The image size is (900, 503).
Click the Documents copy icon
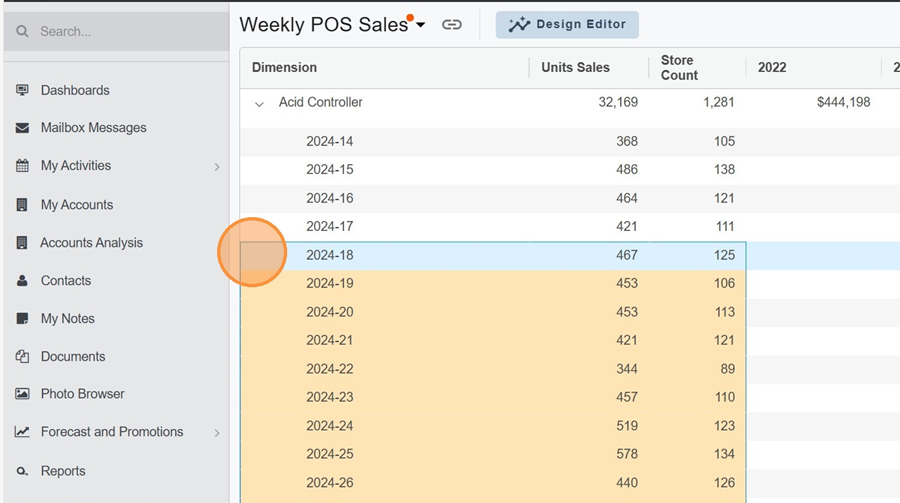click(x=22, y=357)
